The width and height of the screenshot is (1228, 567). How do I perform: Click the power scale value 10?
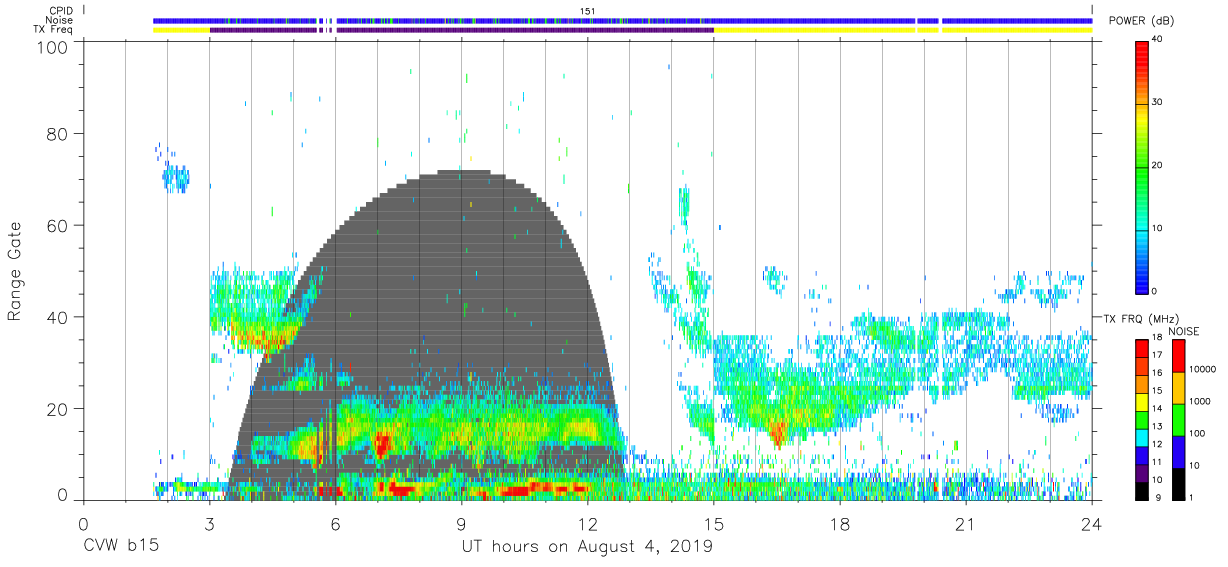[x=1159, y=228]
